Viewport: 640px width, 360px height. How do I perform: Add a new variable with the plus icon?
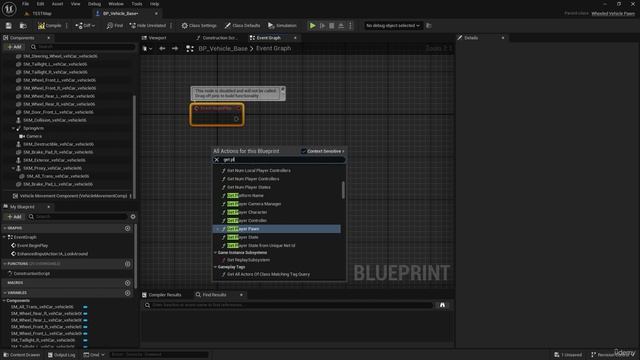(x=127, y=293)
